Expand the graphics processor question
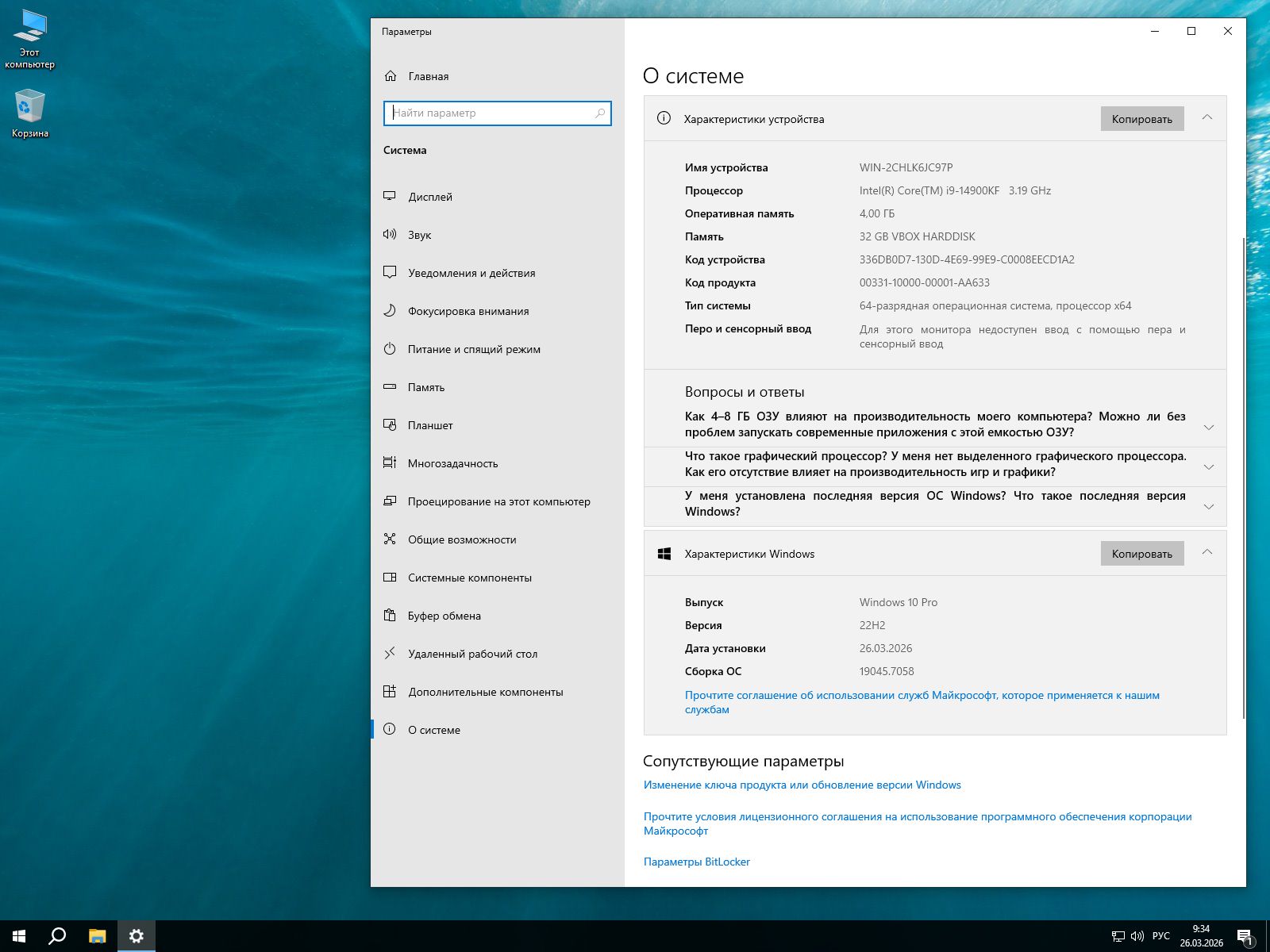 pos(1208,466)
